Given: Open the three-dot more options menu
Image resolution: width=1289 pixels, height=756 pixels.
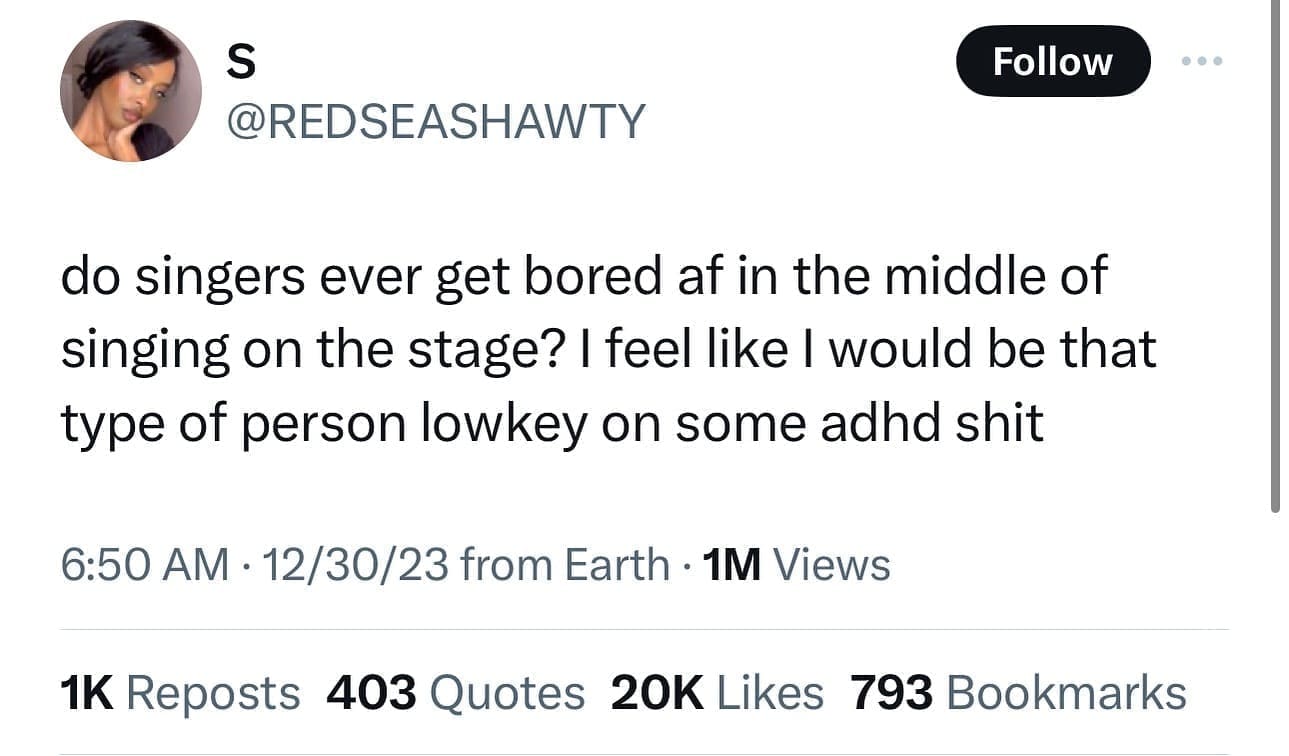Looking at the screenshot, I should 1201,61.
